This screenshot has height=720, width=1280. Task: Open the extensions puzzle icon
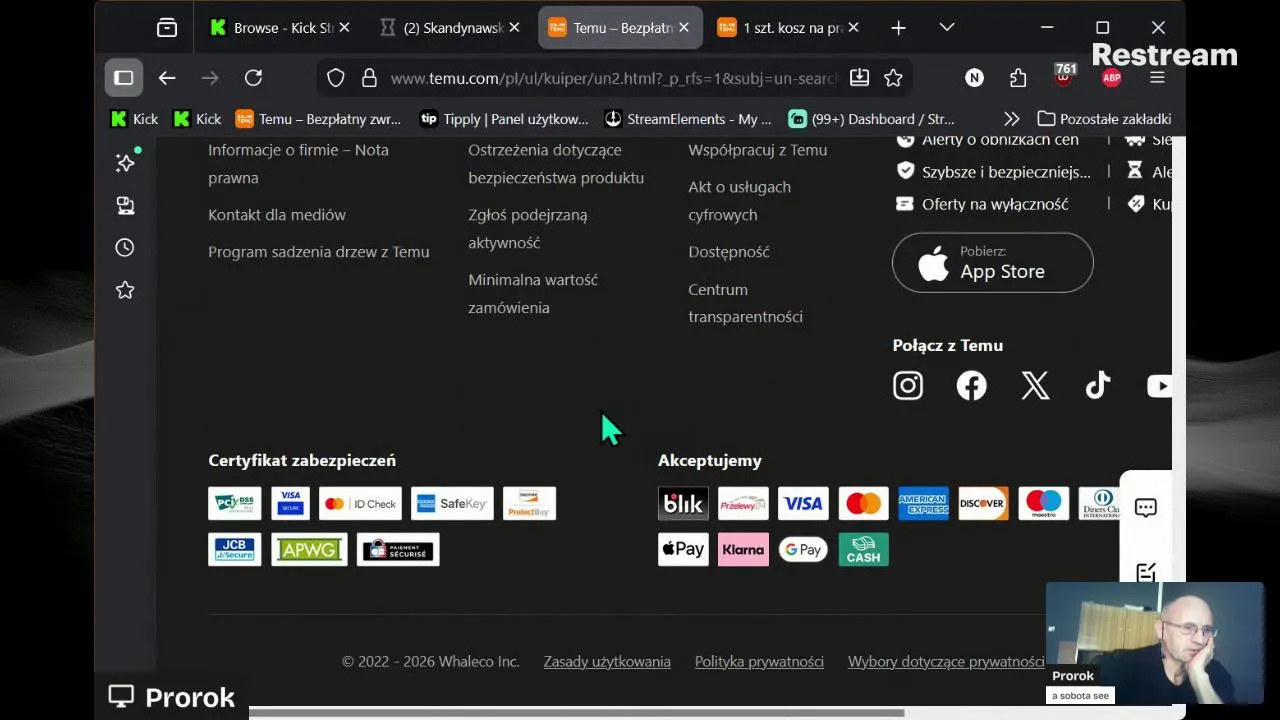click(x=1018, y=78)
